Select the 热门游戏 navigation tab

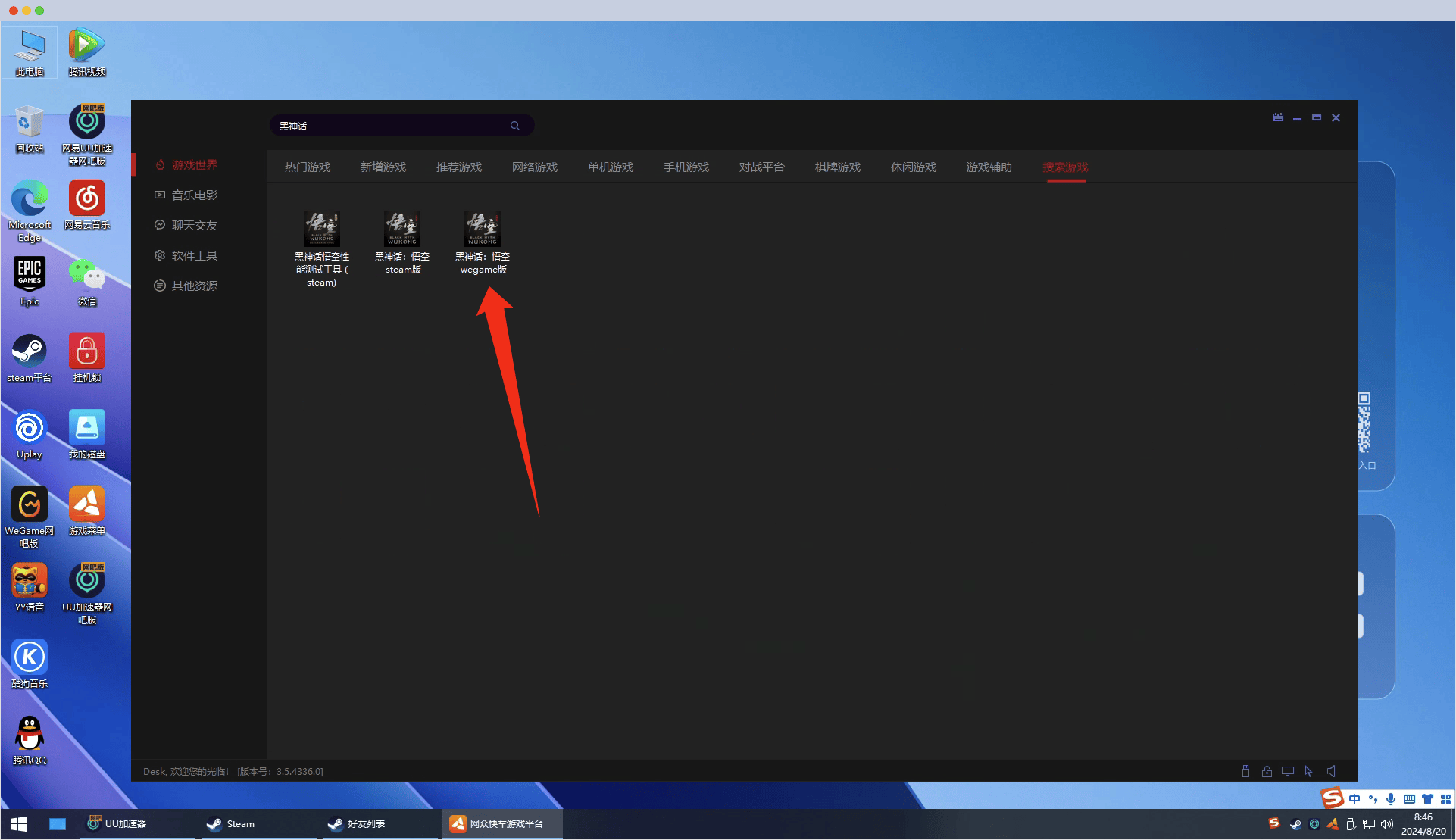coord(307,167)
